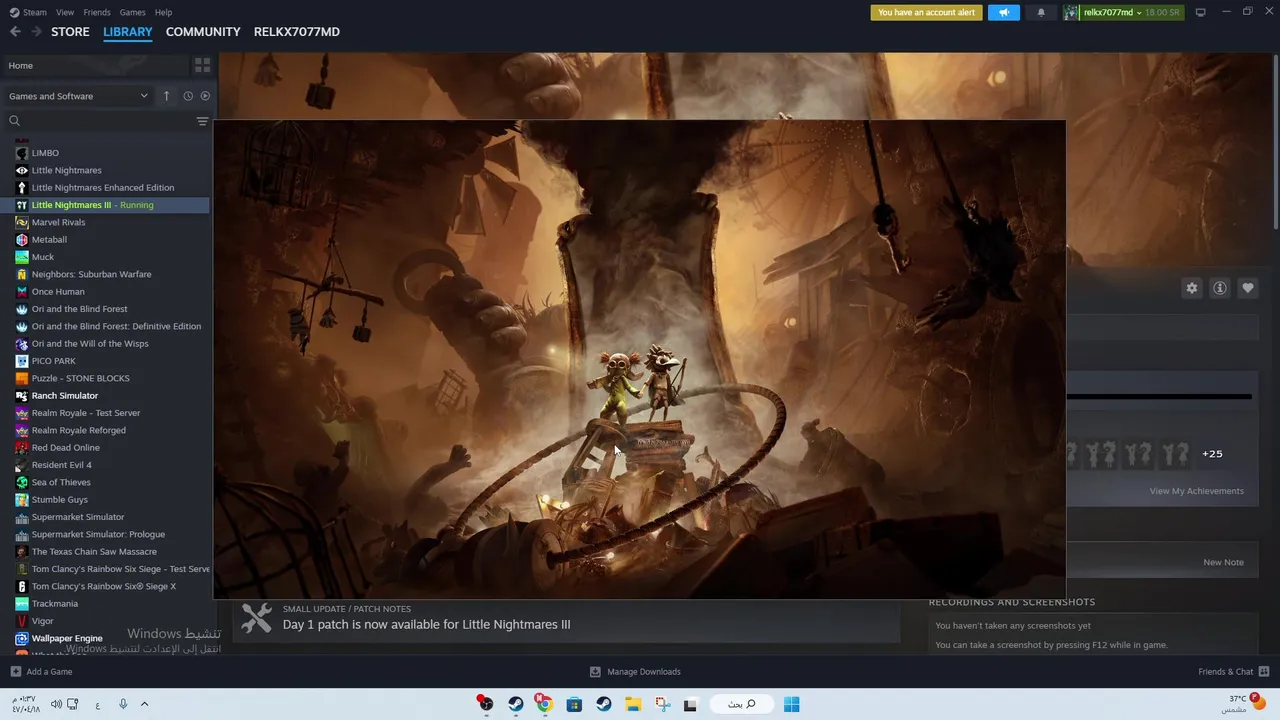The width and height of the screenshot is (1280, 720).
Task: Toggle sort by recent activity clock icon
Action: [187, 96]
